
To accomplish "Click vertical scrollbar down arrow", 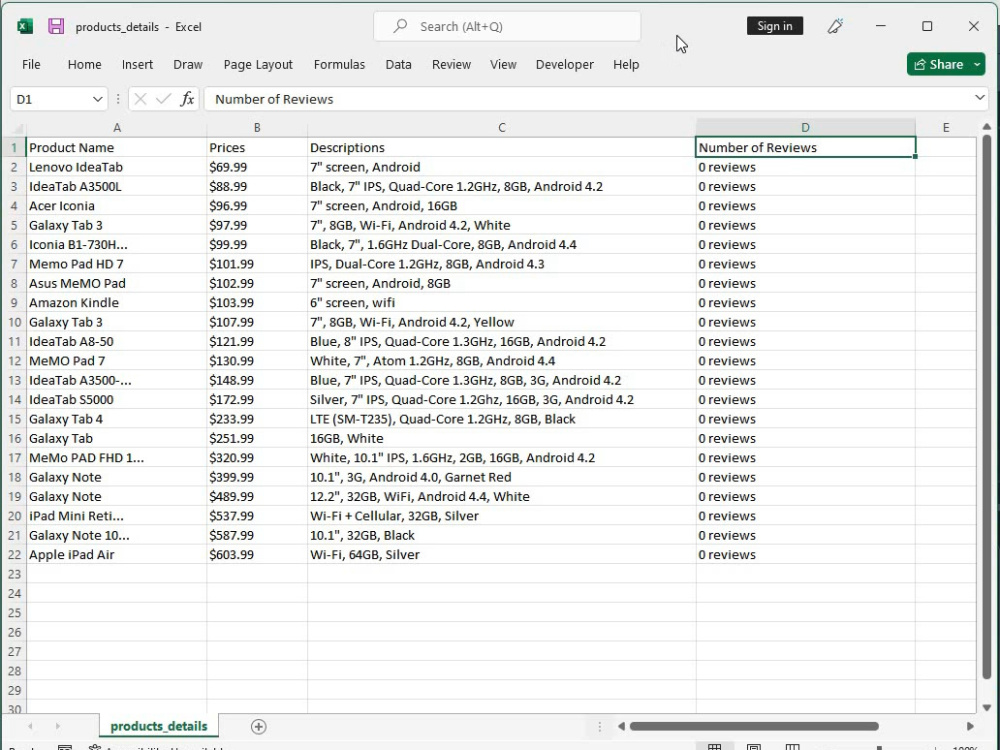I will pyautogui.click(x=987, y=707).
